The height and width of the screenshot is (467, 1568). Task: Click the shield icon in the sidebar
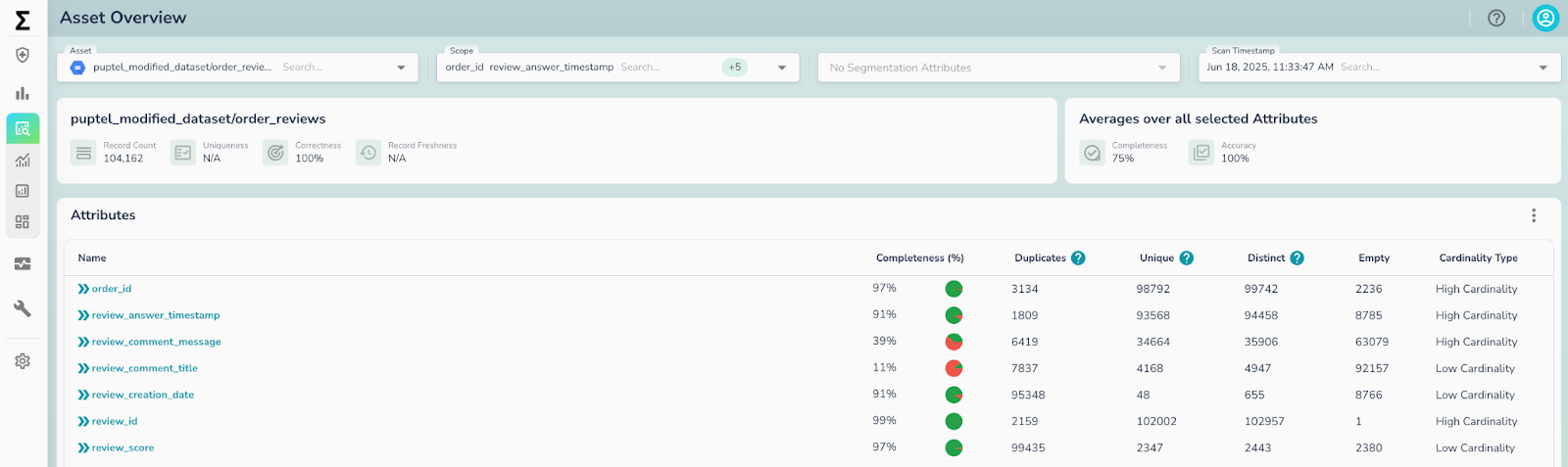click(23, 55)
